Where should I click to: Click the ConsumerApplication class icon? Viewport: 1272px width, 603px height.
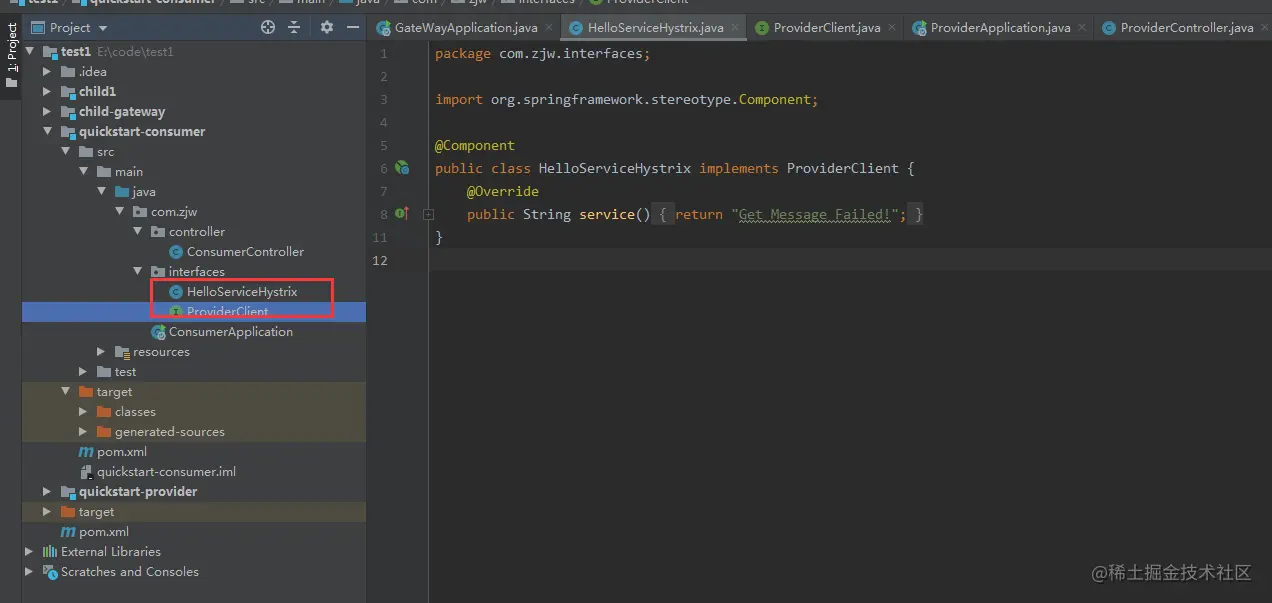158,331
